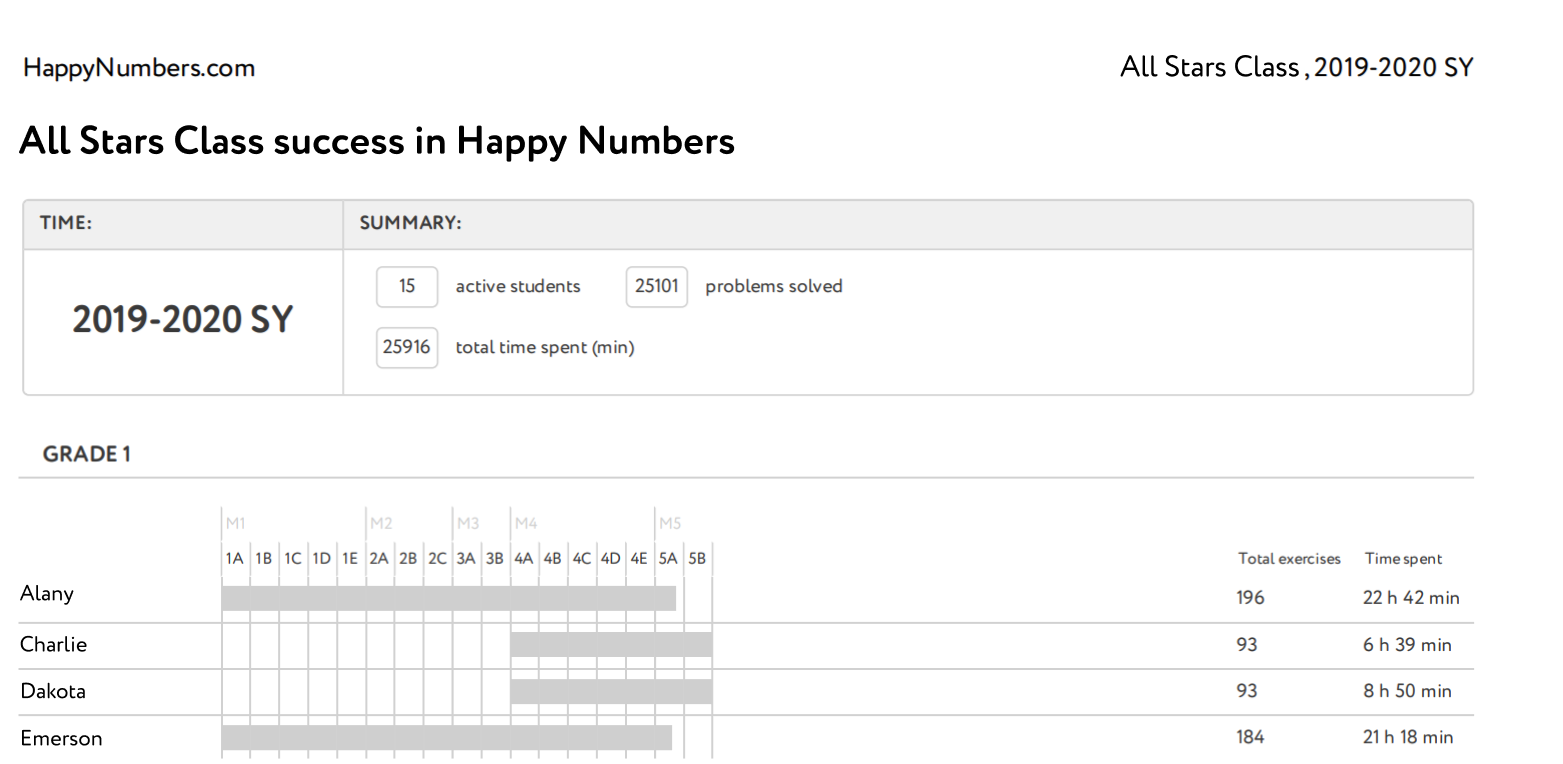Click the M4 module marker
Screen dimensions: 1563x764
tap(526, 523)
